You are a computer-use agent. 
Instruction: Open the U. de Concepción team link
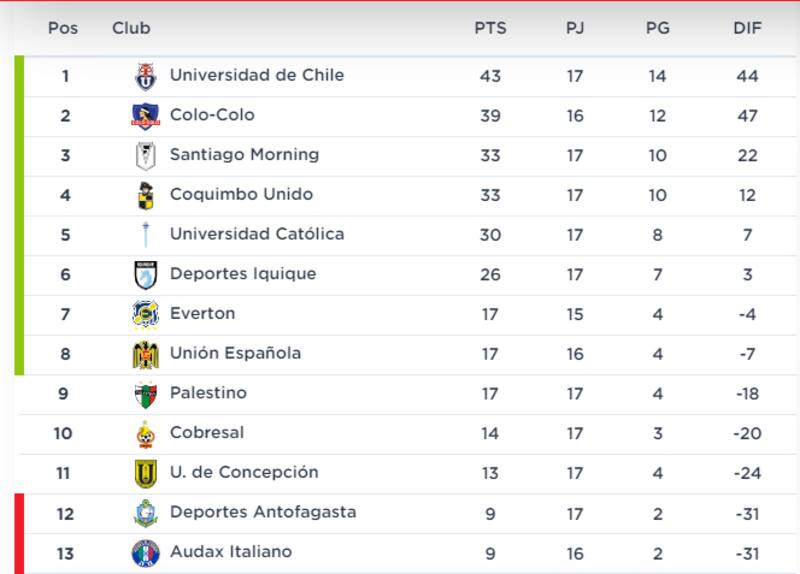(x=244, y=472)
